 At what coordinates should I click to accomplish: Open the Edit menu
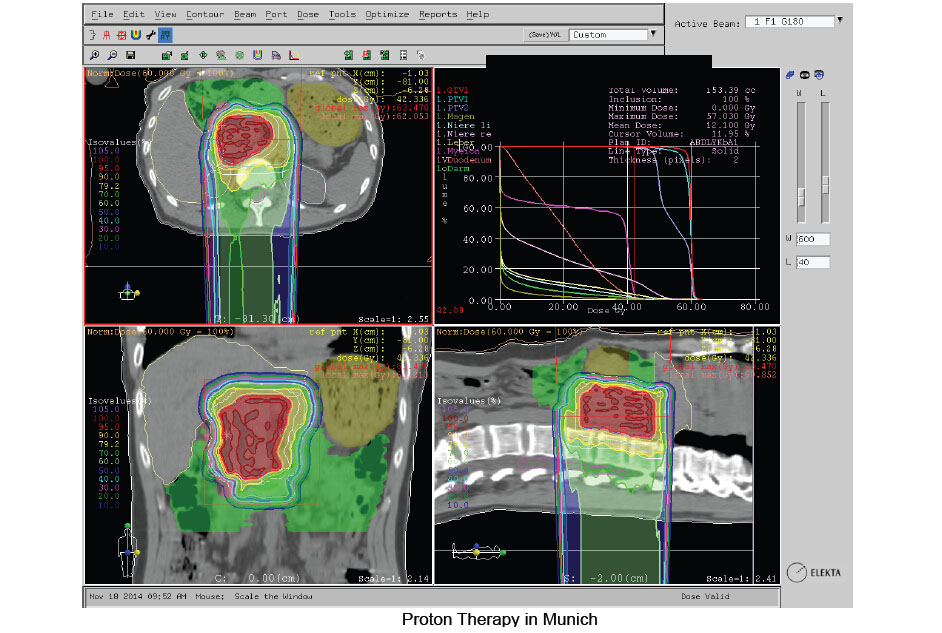(x=133, y=14)
